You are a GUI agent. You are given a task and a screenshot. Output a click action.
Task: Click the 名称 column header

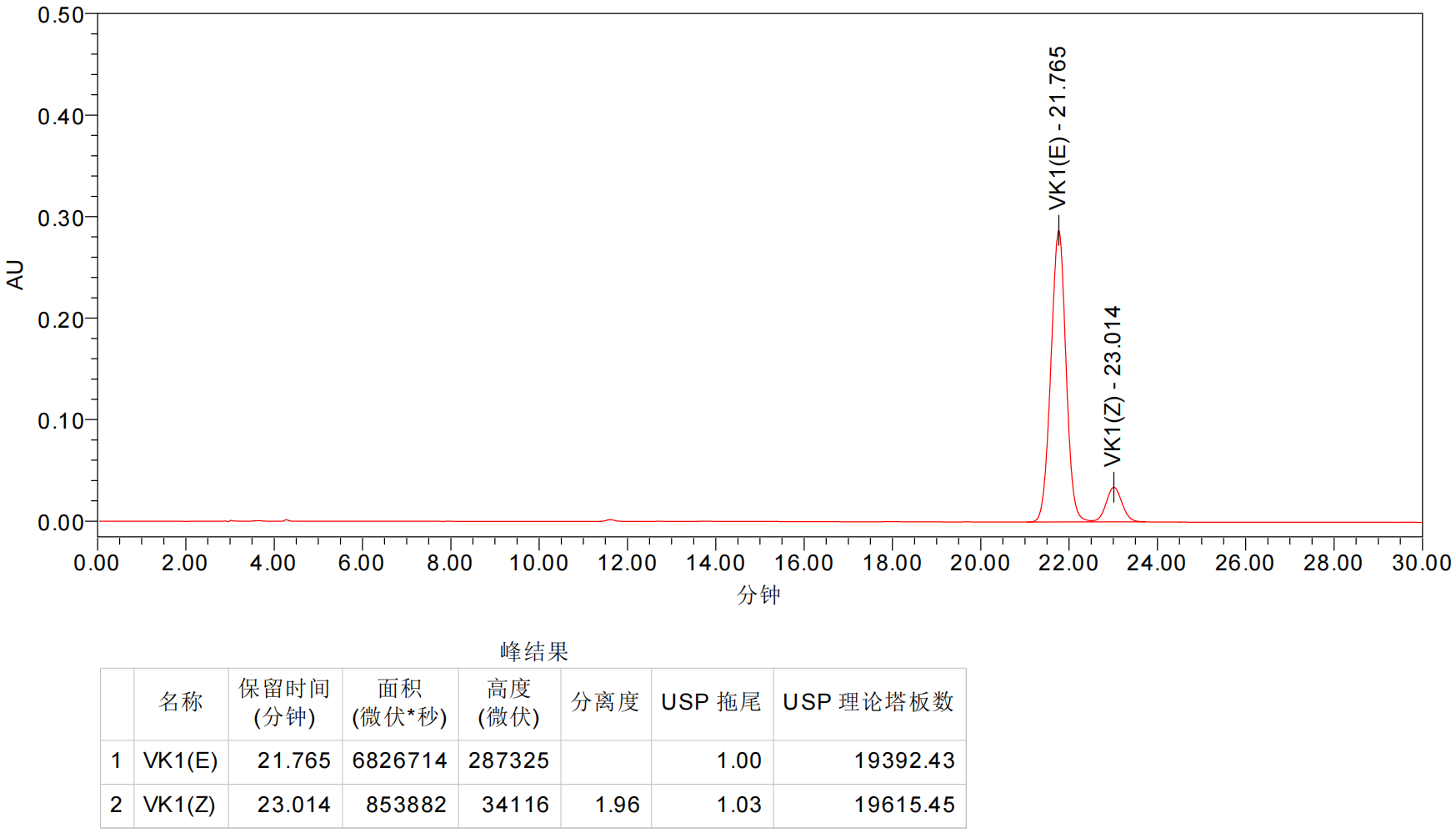[x=181, y=702]
